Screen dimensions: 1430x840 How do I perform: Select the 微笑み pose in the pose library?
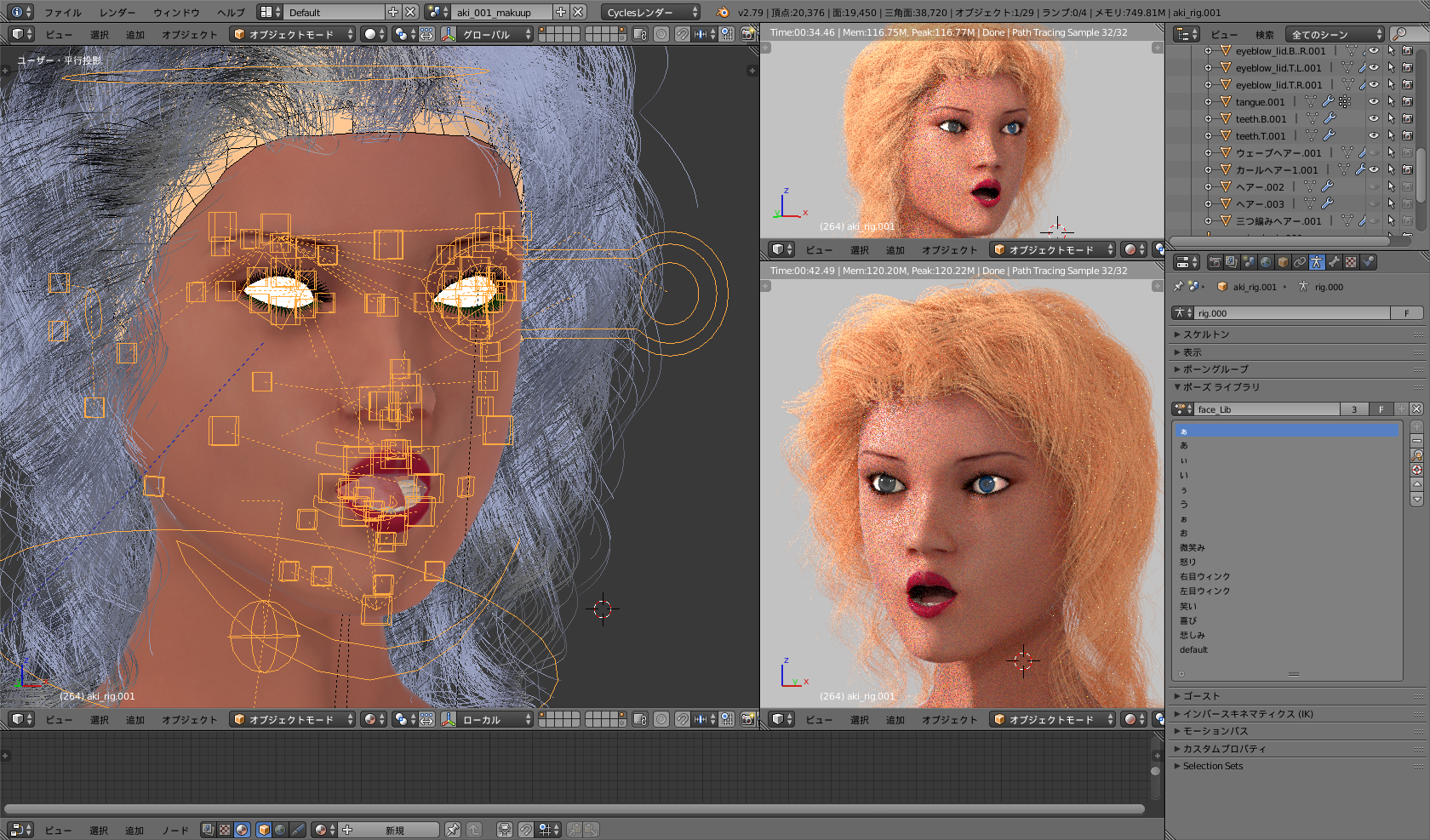1192,548
